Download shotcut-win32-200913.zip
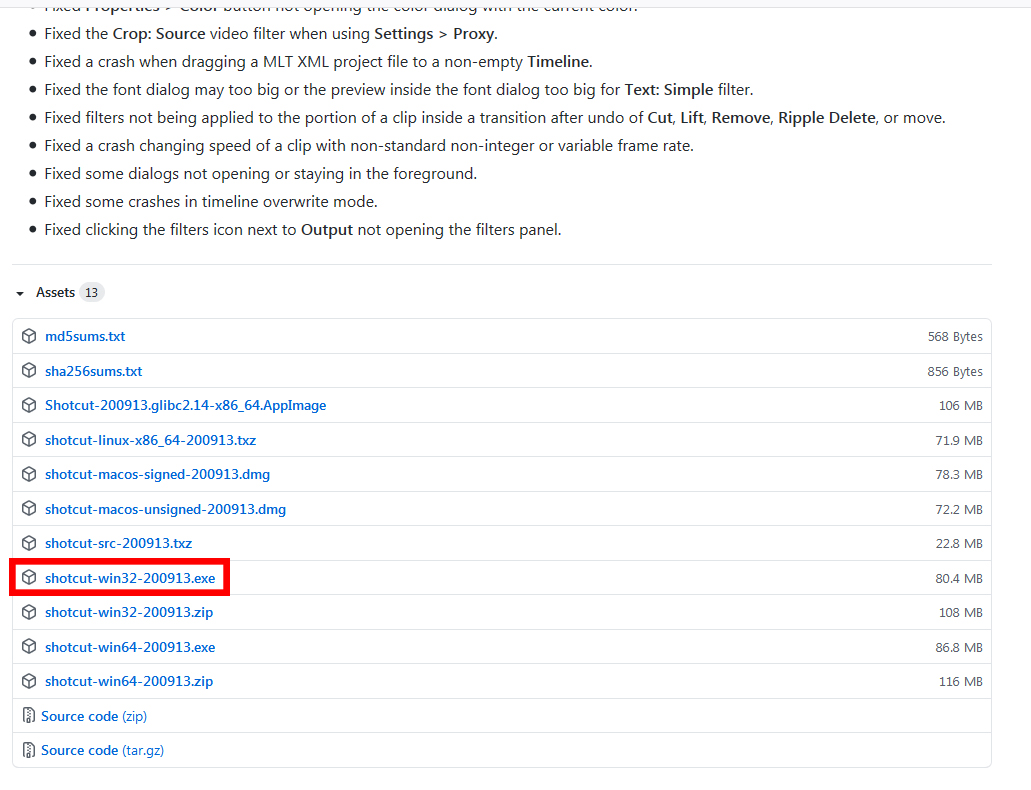 (x=129, y=612)
